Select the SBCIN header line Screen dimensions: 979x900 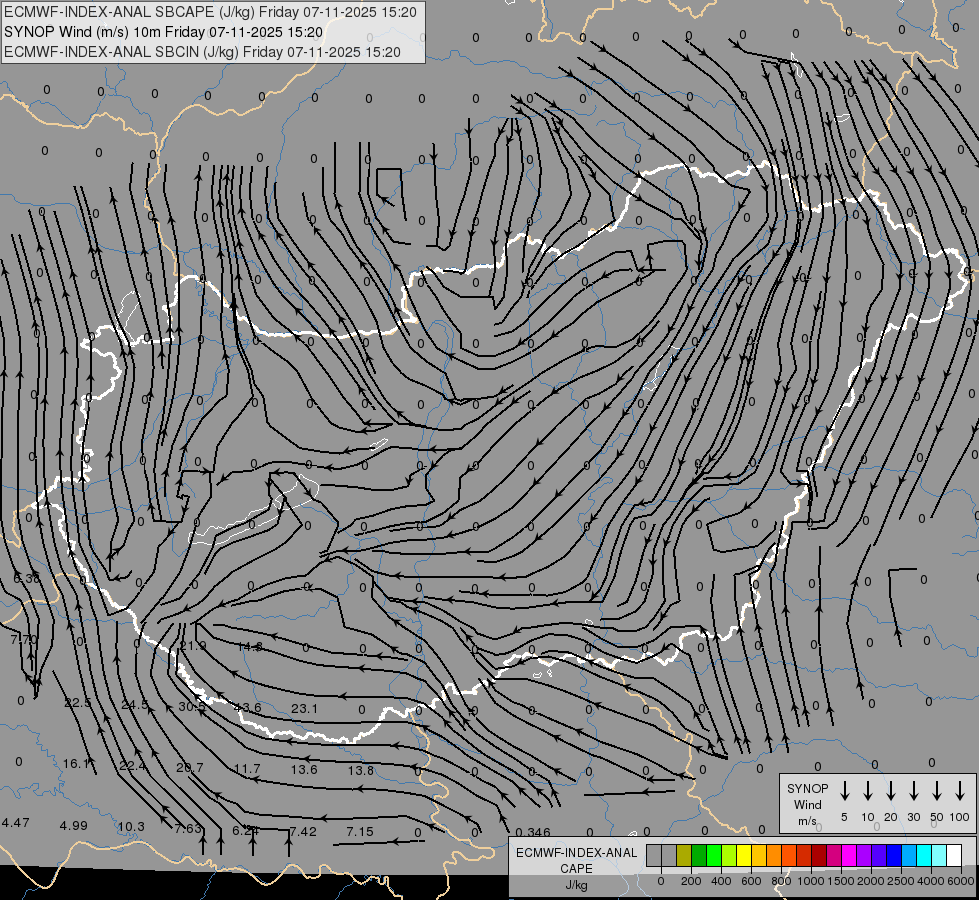[x=202, y=52]
